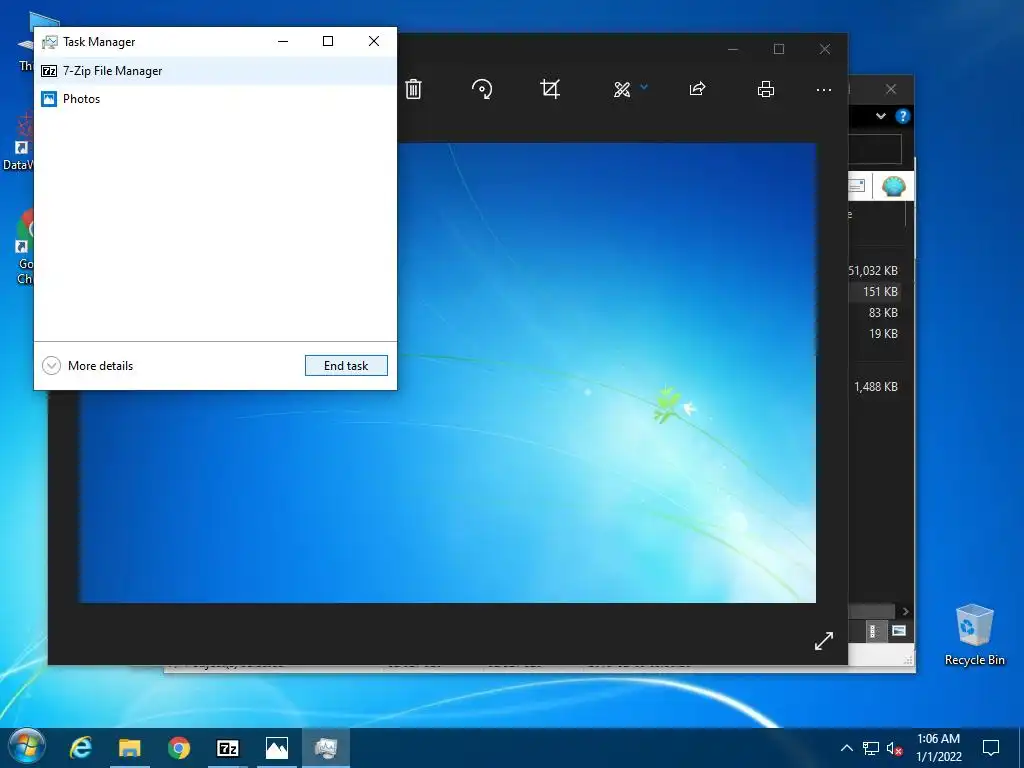Select the 19 KB file size entry

[883, 334]
